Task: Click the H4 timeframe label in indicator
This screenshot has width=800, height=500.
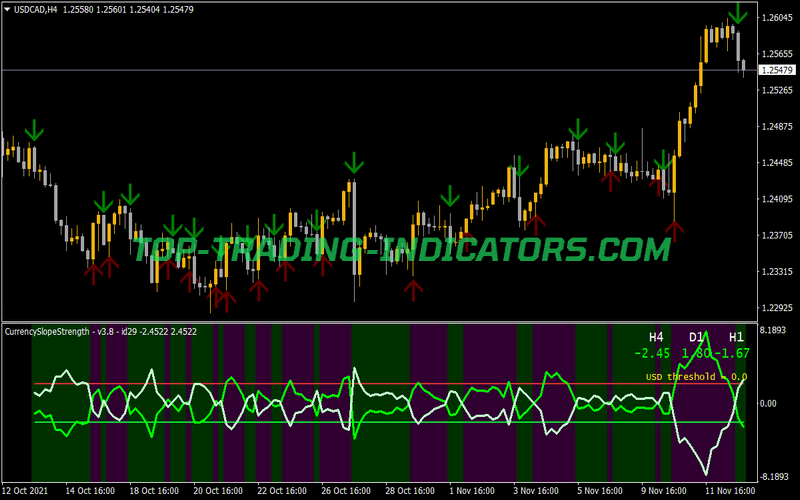Action: tap(656, 337)
